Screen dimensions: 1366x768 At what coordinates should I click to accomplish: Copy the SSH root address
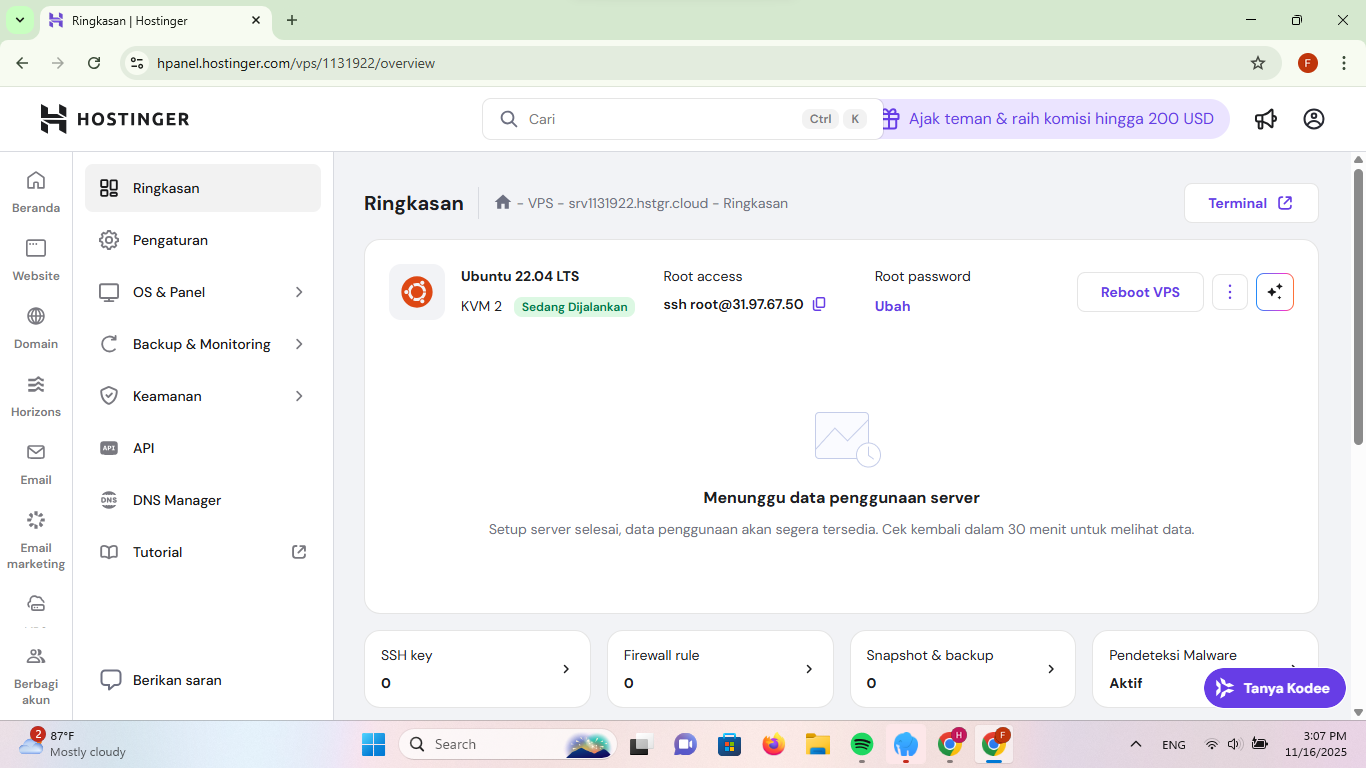click(819, 304)
